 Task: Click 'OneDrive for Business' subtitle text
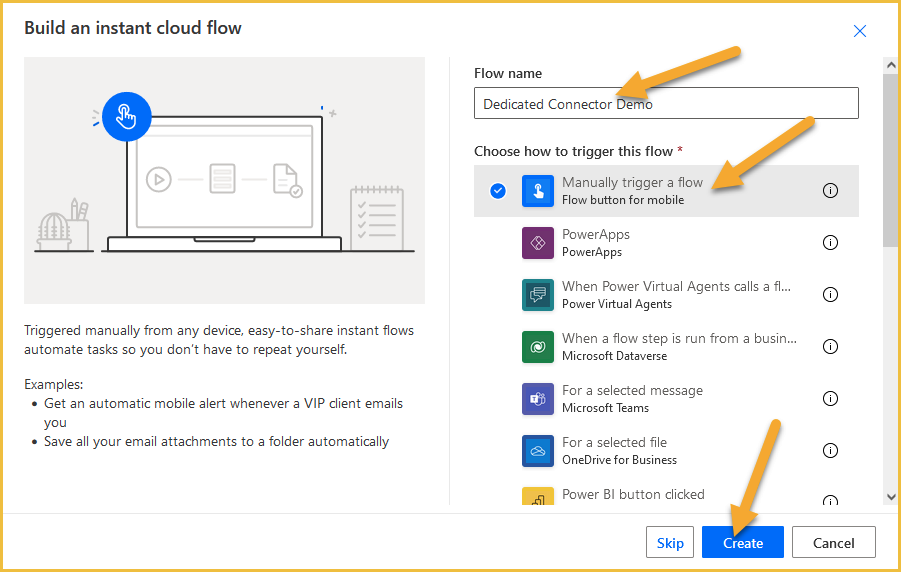pyautogui.click(x=619, y=460)
